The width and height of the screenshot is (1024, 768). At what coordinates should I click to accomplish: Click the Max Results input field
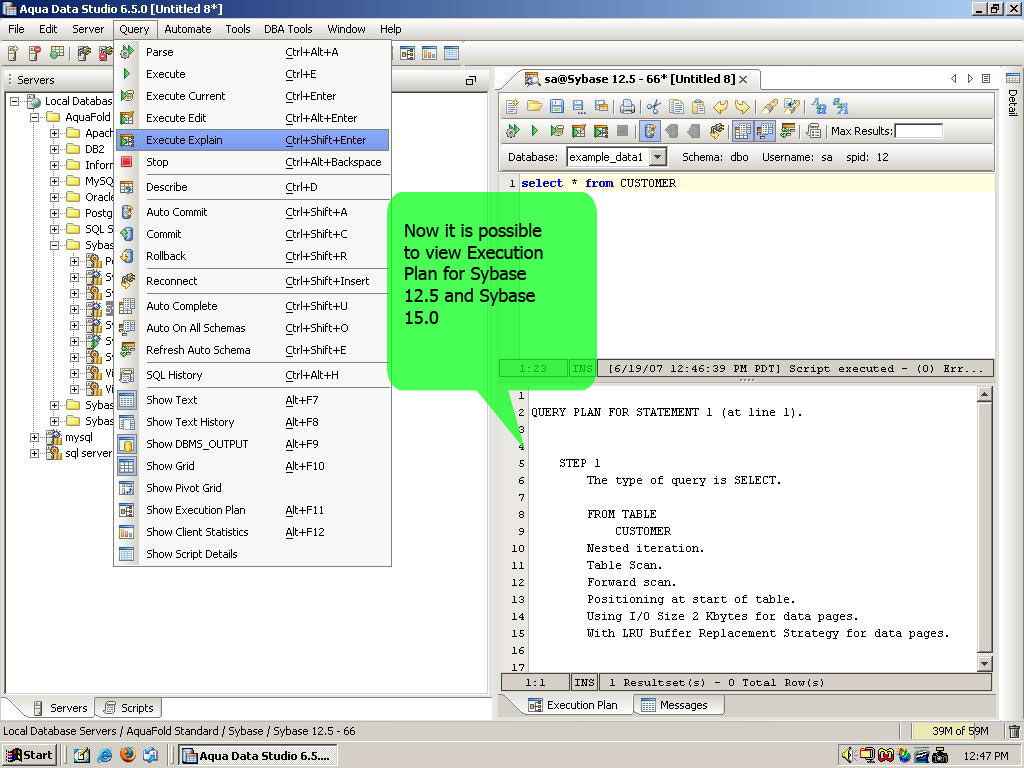click(918, 131)
